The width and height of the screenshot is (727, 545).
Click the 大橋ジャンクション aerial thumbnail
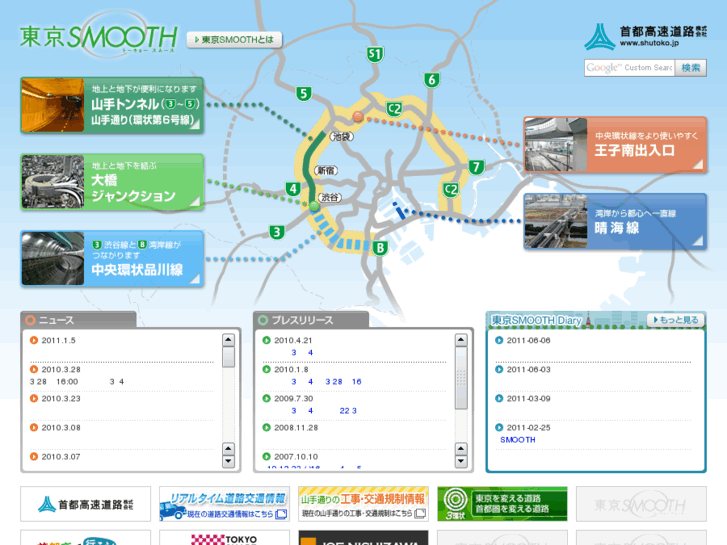coord(53,182)
